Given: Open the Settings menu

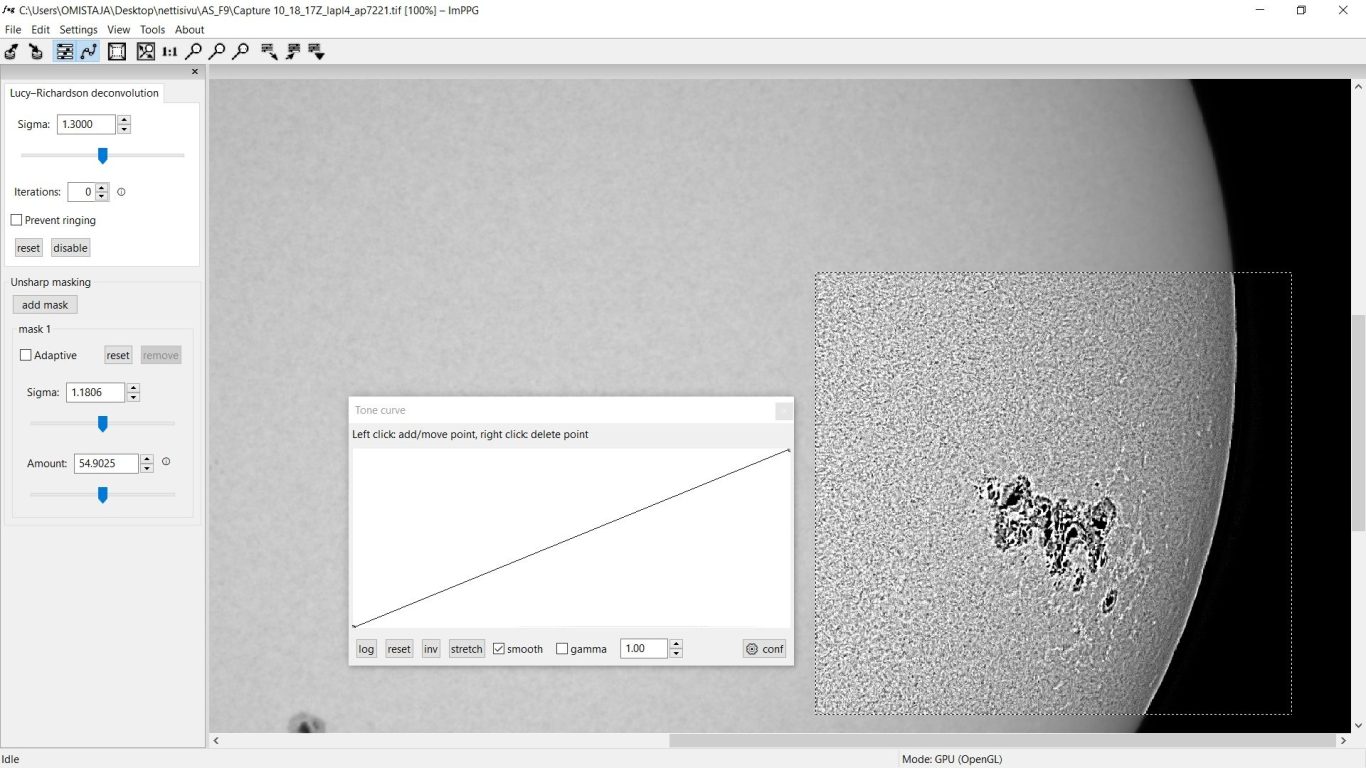Looking at the screenshot, I should [x=78, y=30].
